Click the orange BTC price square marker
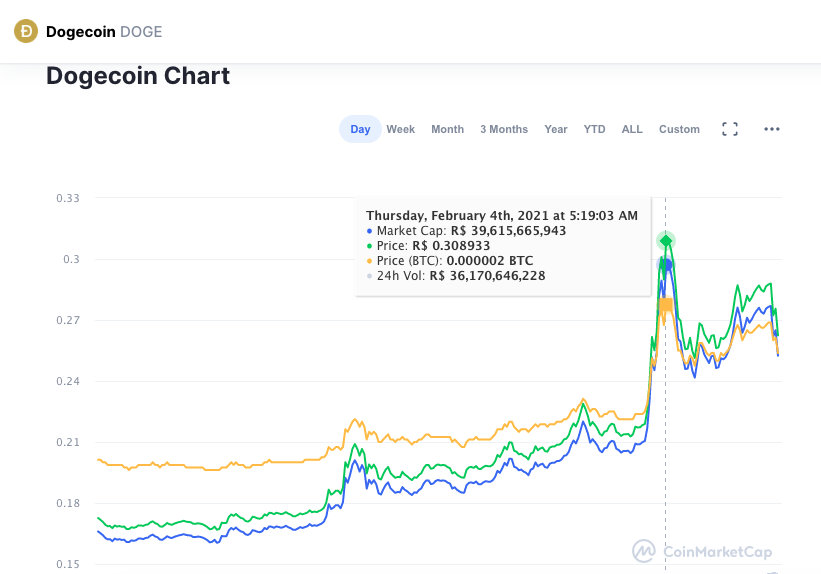This screenshot has height=574, width=821. pyautogui.click(x=666, y=305)
